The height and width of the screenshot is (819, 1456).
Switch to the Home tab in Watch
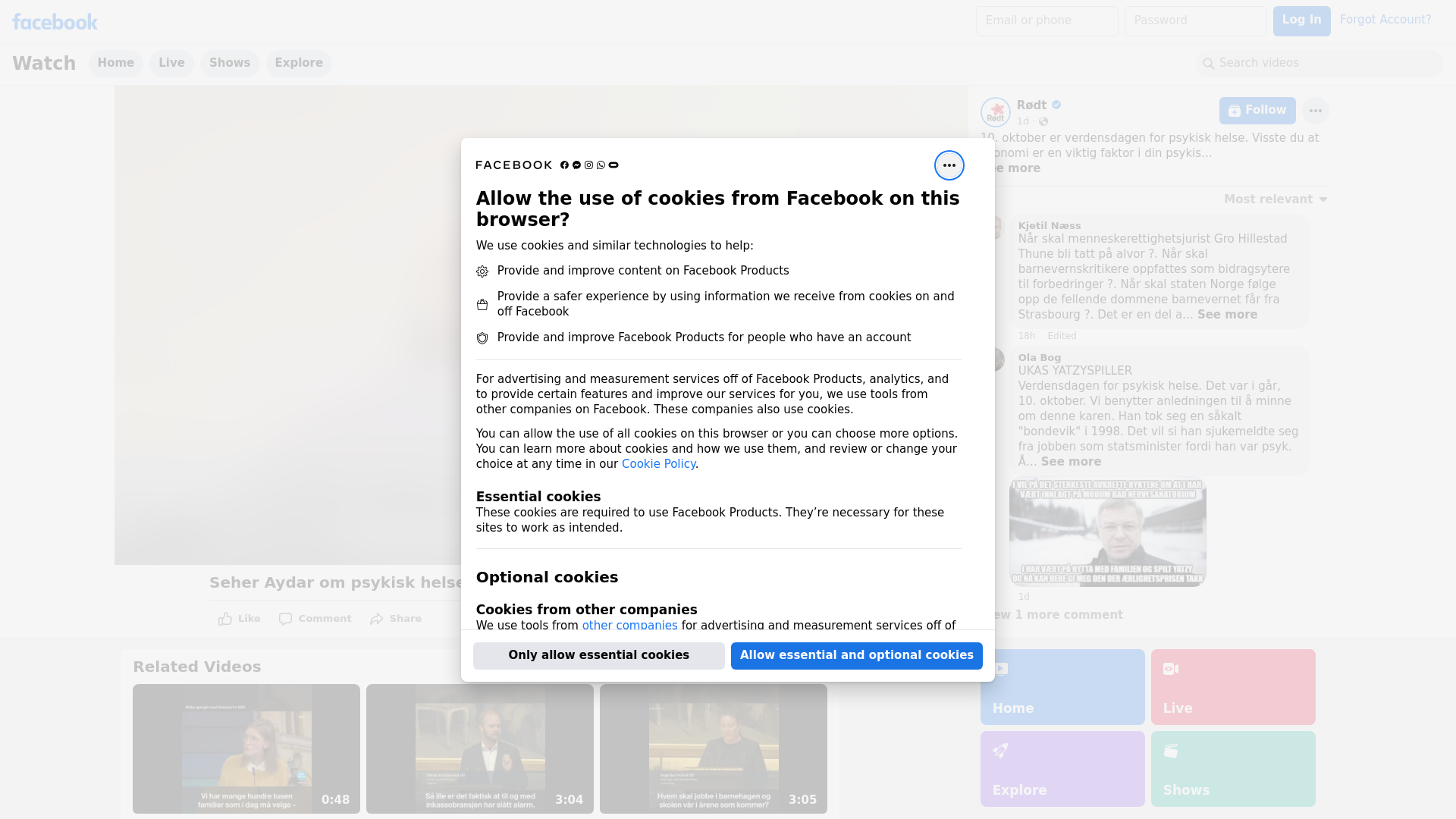115,63
